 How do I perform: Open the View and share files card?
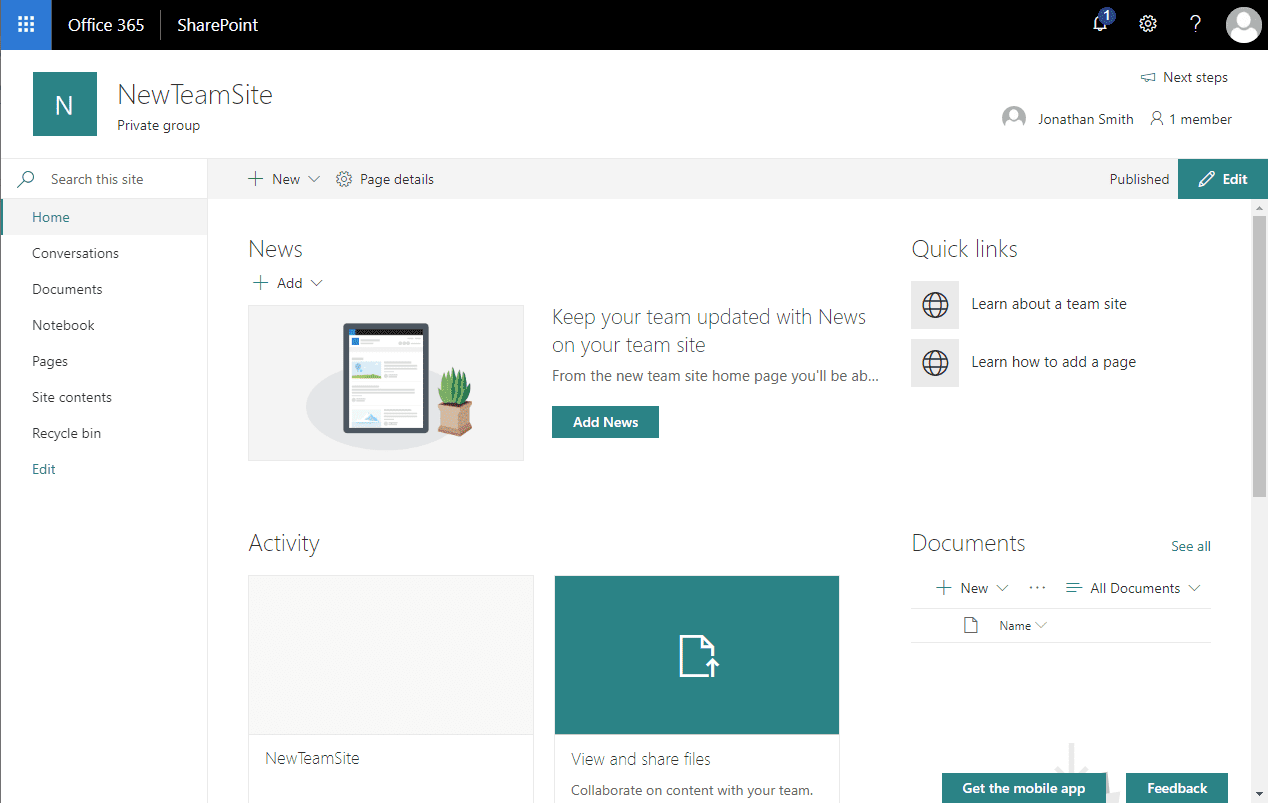click(x=697, y=688)
